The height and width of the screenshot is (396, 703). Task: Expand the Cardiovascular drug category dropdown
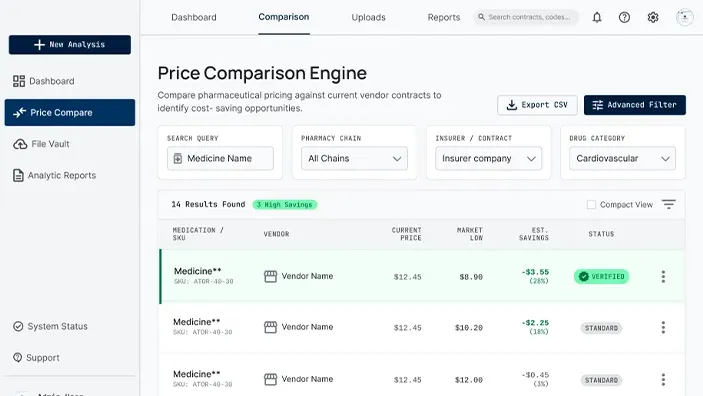coord(622,158)
